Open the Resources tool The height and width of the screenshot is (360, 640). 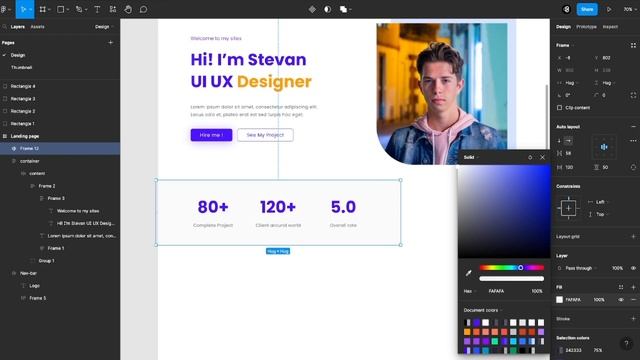click(x=113, y=9)
